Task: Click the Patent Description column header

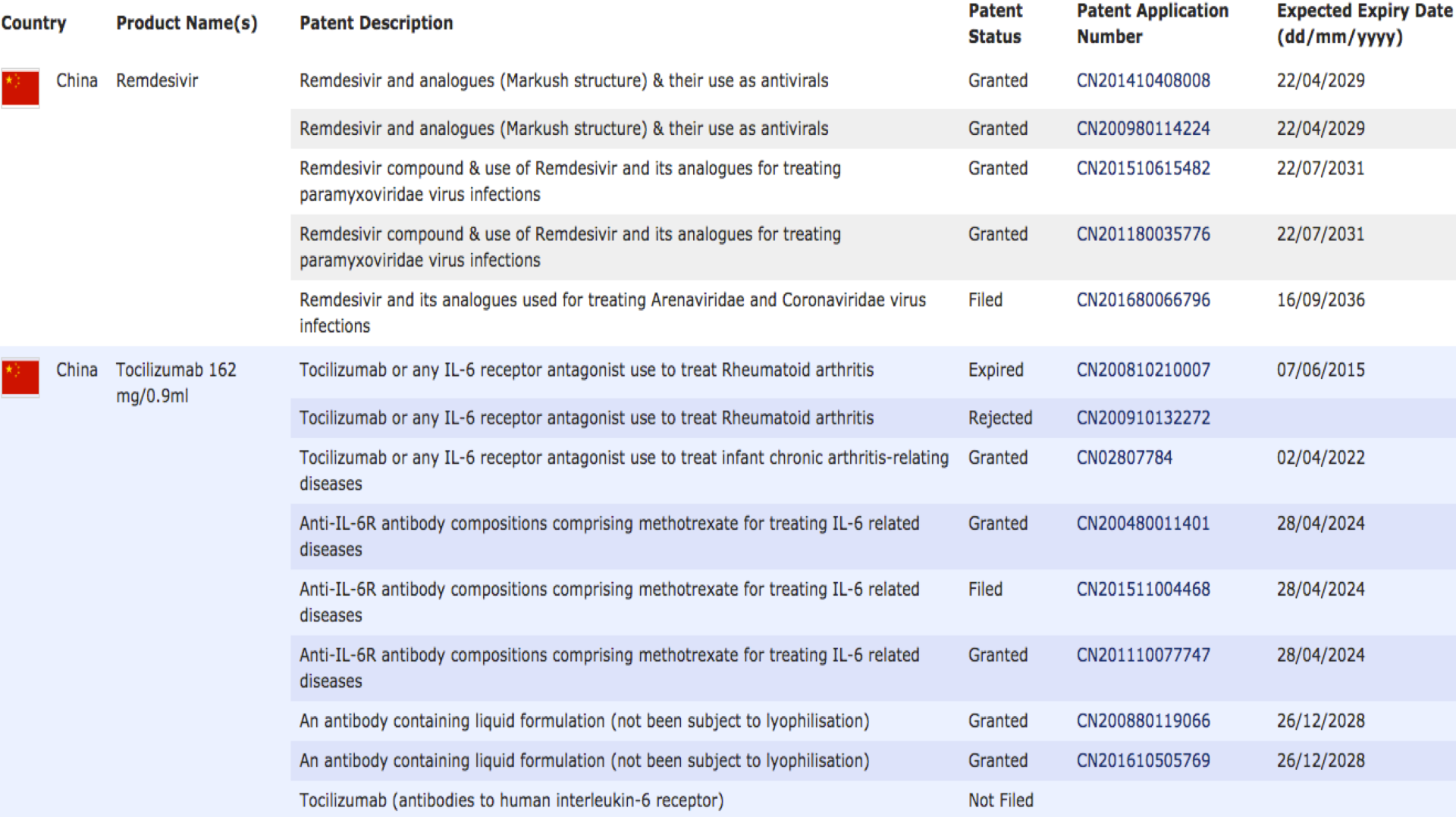Action: [x=376, y=23]
